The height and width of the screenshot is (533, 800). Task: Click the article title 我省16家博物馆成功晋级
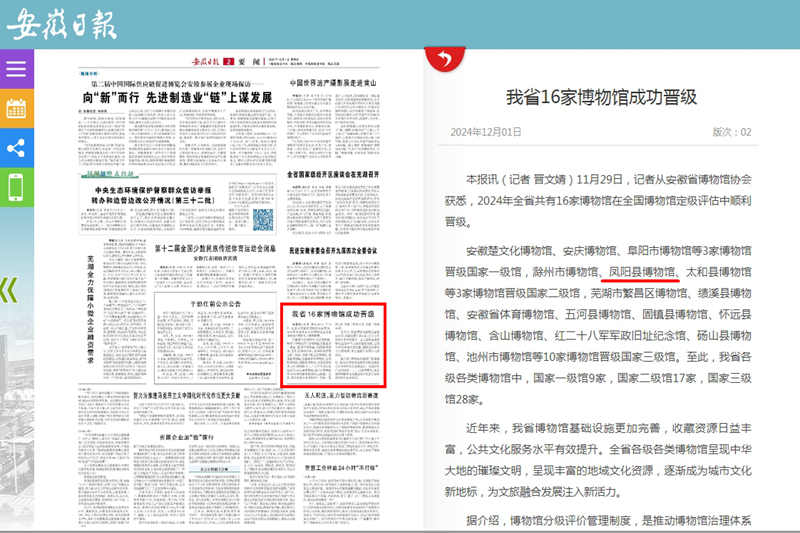coord(601,97)
